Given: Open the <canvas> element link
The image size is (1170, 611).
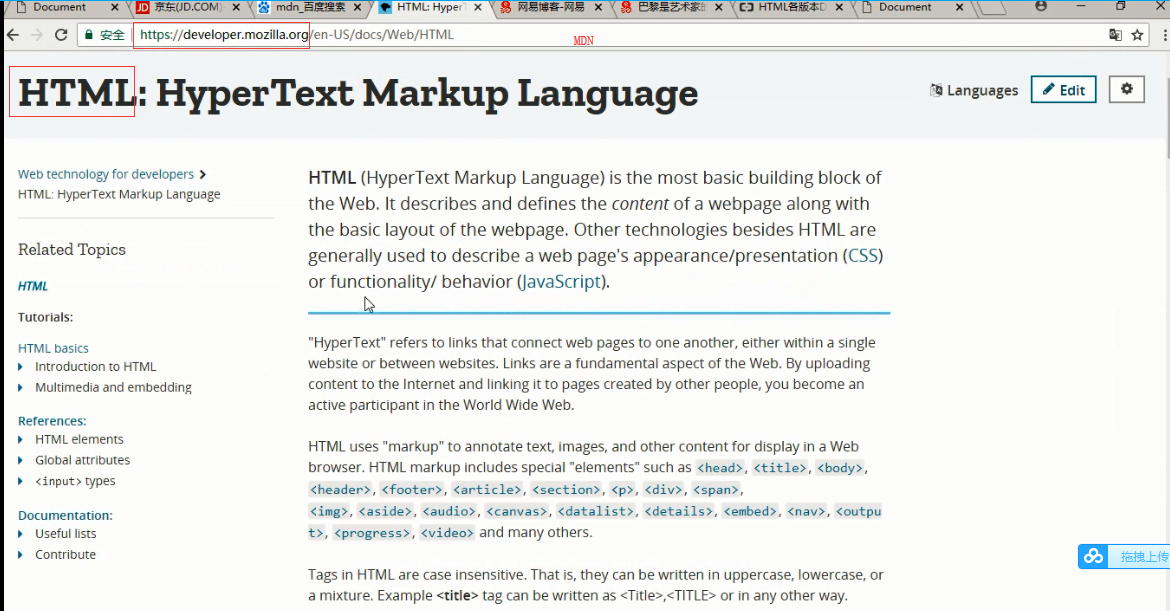Looking at the screenshot, I should [x=516, y=511].
